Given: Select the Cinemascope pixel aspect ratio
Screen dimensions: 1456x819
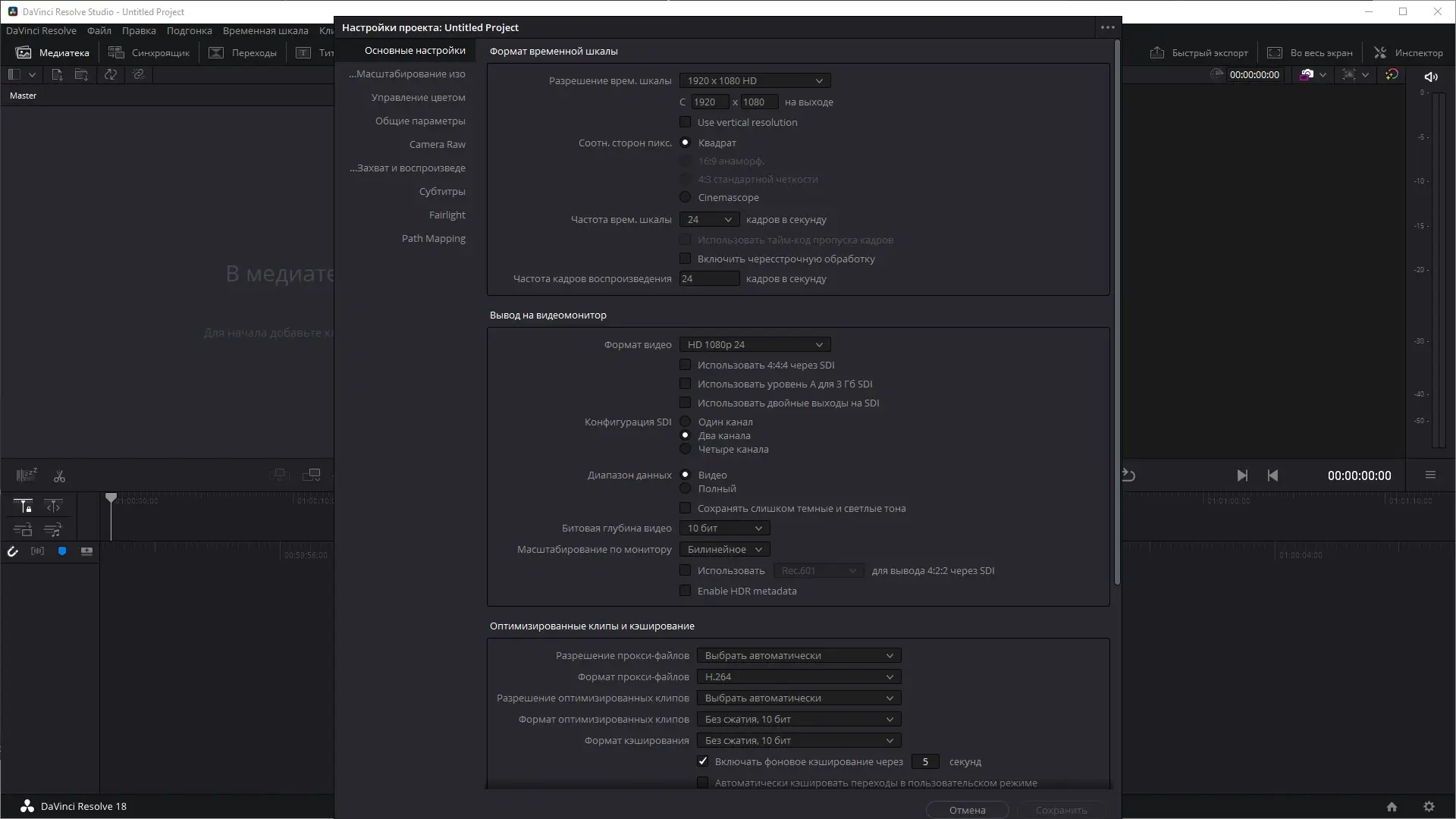Looking at the screenshot, I should [x=686, y=197].
